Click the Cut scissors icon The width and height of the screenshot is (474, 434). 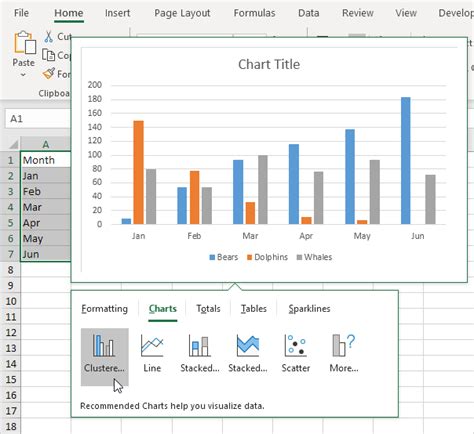[49, 37]
